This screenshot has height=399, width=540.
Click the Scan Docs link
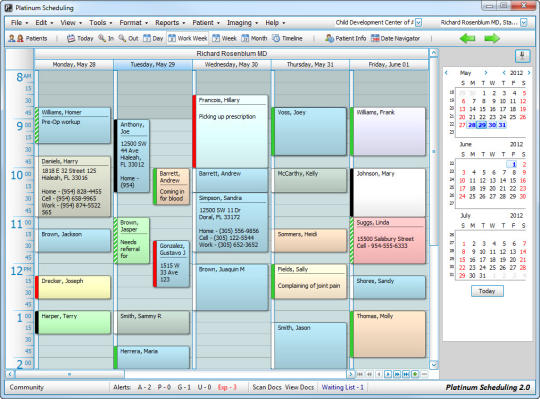point(267,387)
